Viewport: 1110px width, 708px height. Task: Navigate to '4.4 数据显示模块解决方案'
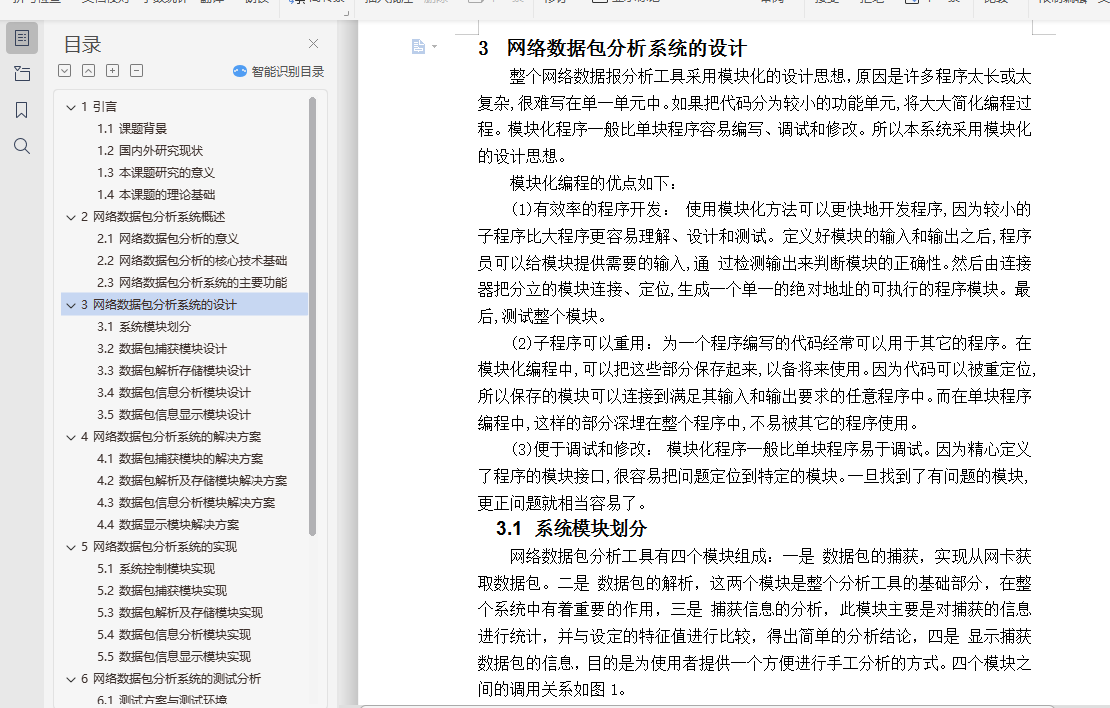tap(168, 524)
